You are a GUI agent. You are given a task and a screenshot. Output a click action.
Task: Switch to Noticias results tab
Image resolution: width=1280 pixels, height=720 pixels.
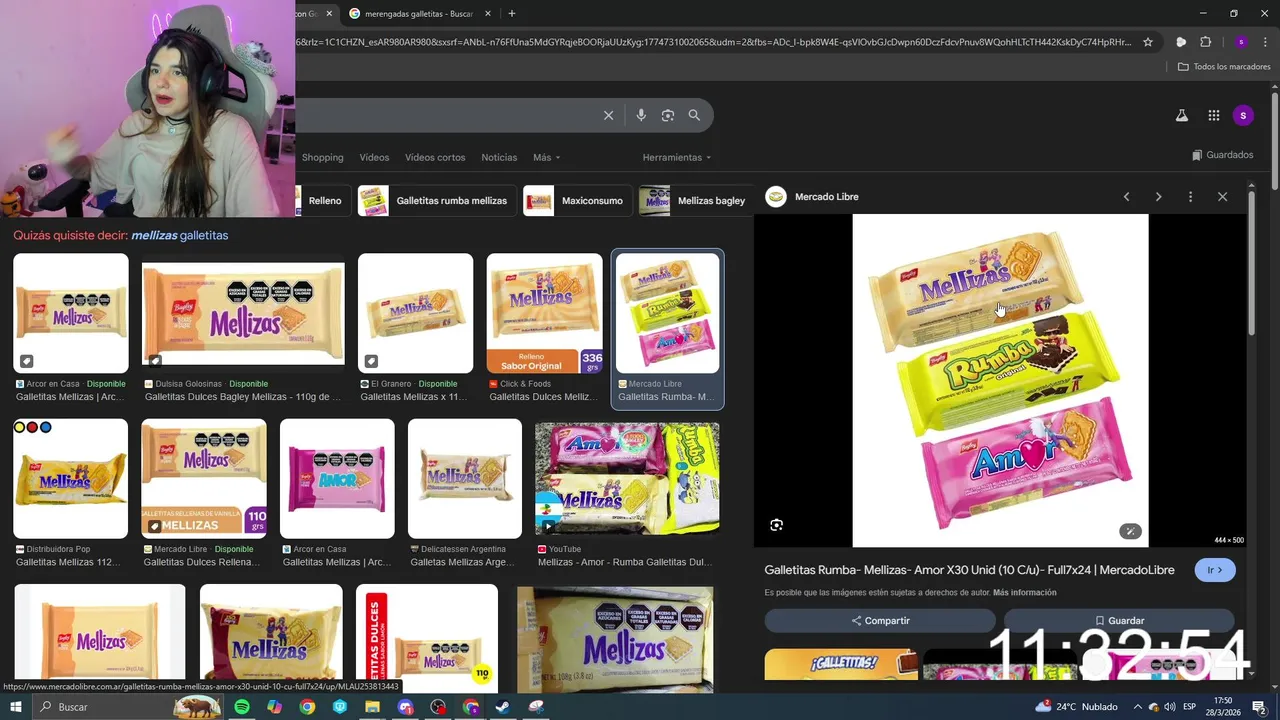pos(499,157)
